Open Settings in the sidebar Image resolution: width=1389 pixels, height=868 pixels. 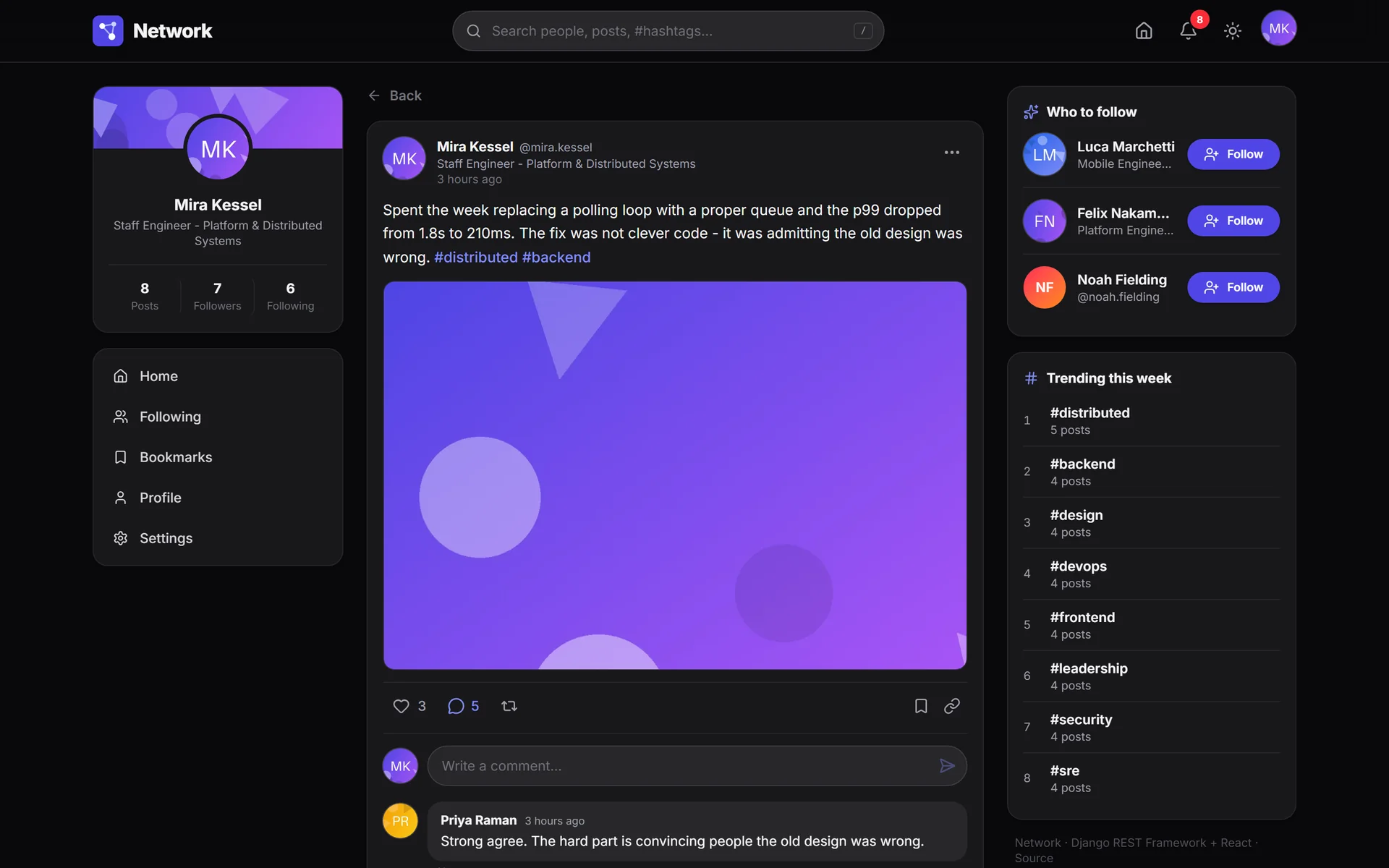tap(218, 538)
